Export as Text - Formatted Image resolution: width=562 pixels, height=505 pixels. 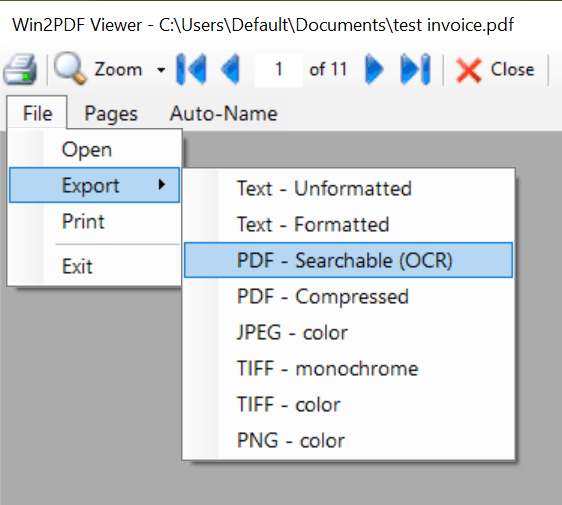click(348, 224)
